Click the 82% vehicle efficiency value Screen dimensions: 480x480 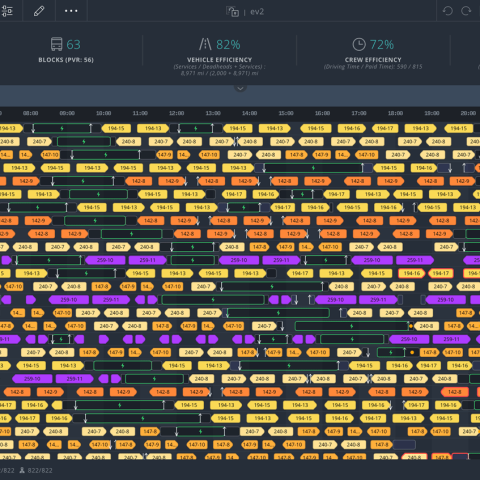point(228,44)
